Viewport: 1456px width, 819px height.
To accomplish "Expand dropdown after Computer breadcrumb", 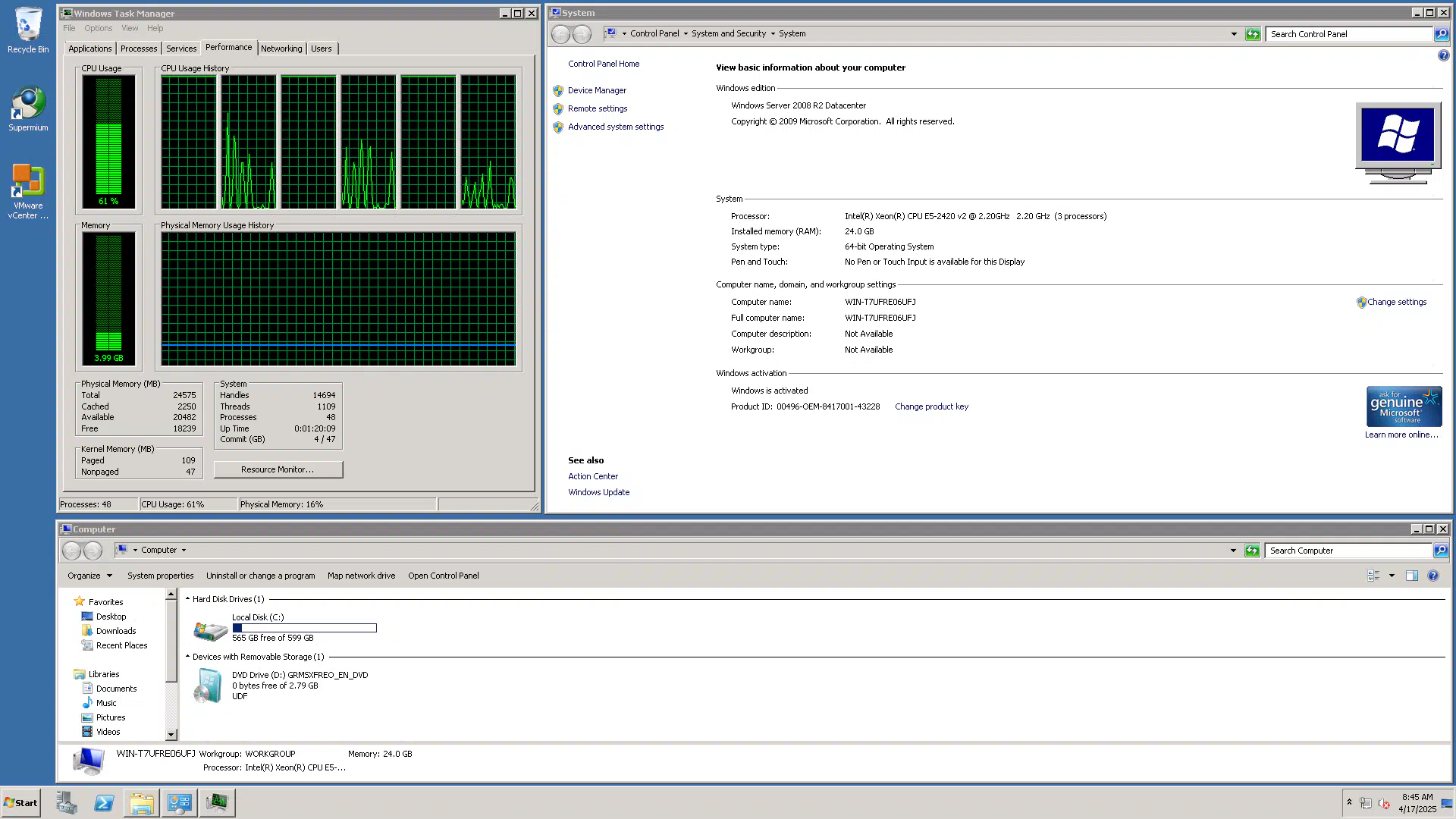I will click(184, 551).
